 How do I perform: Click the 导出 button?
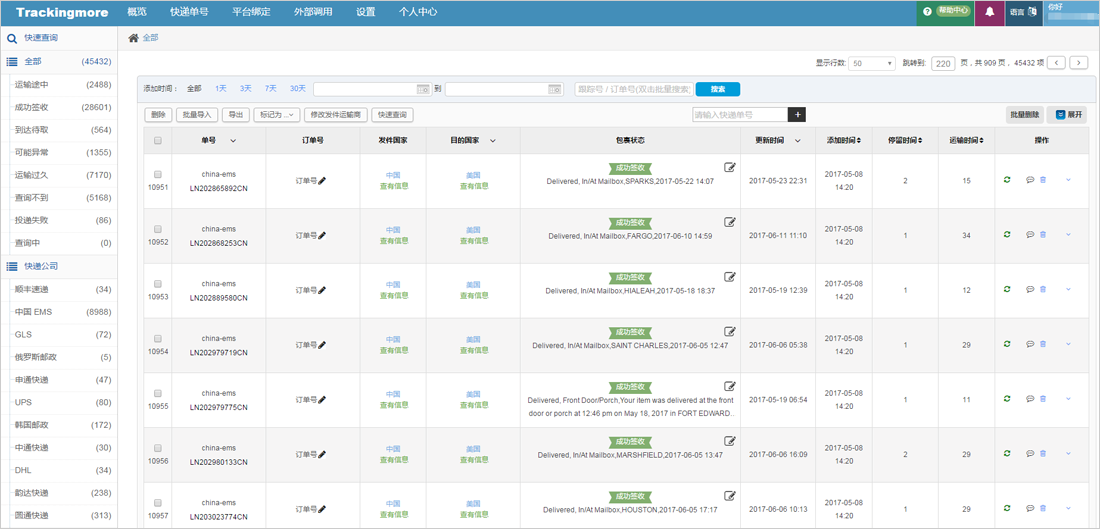236,114
